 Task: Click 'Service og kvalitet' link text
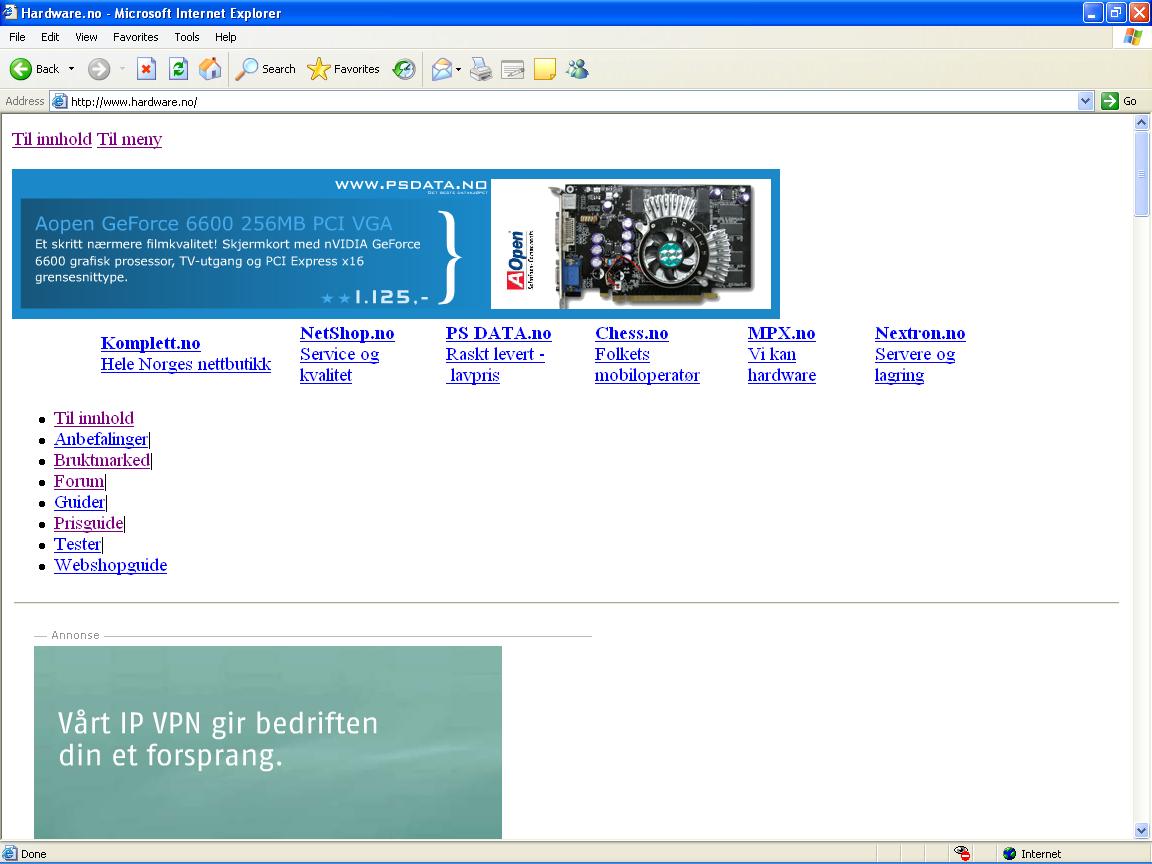(x=339, y=365)
